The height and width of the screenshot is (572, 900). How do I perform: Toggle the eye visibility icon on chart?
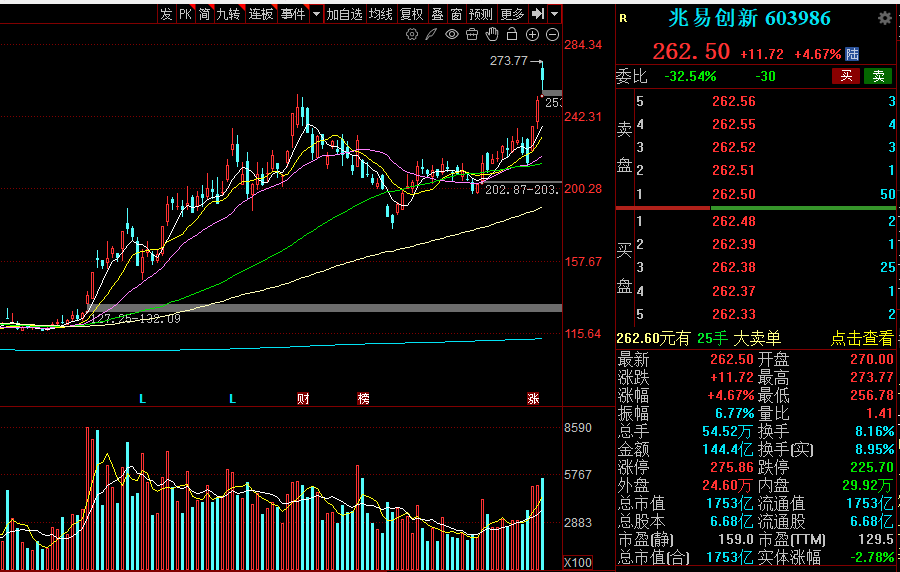452,35
